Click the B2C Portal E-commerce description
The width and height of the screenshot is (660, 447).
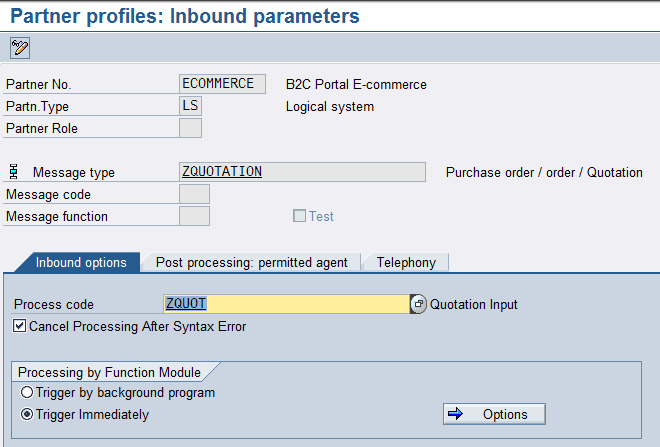pyautogui.click(x=356, y=84)
